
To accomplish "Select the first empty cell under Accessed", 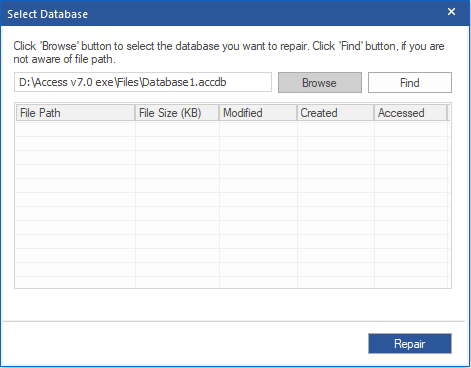I will click(x=411, y=129).
